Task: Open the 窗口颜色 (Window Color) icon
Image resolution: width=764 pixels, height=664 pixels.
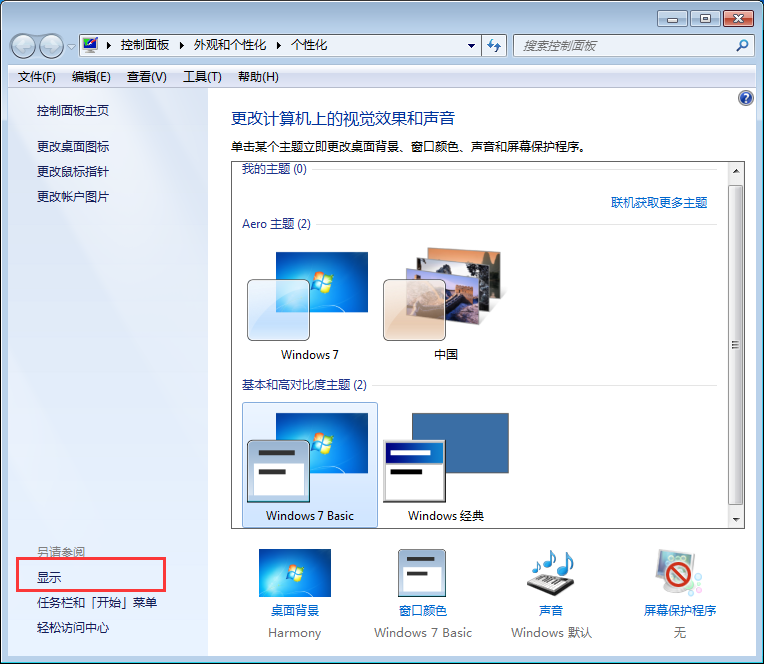Action: tap(422, 574)
